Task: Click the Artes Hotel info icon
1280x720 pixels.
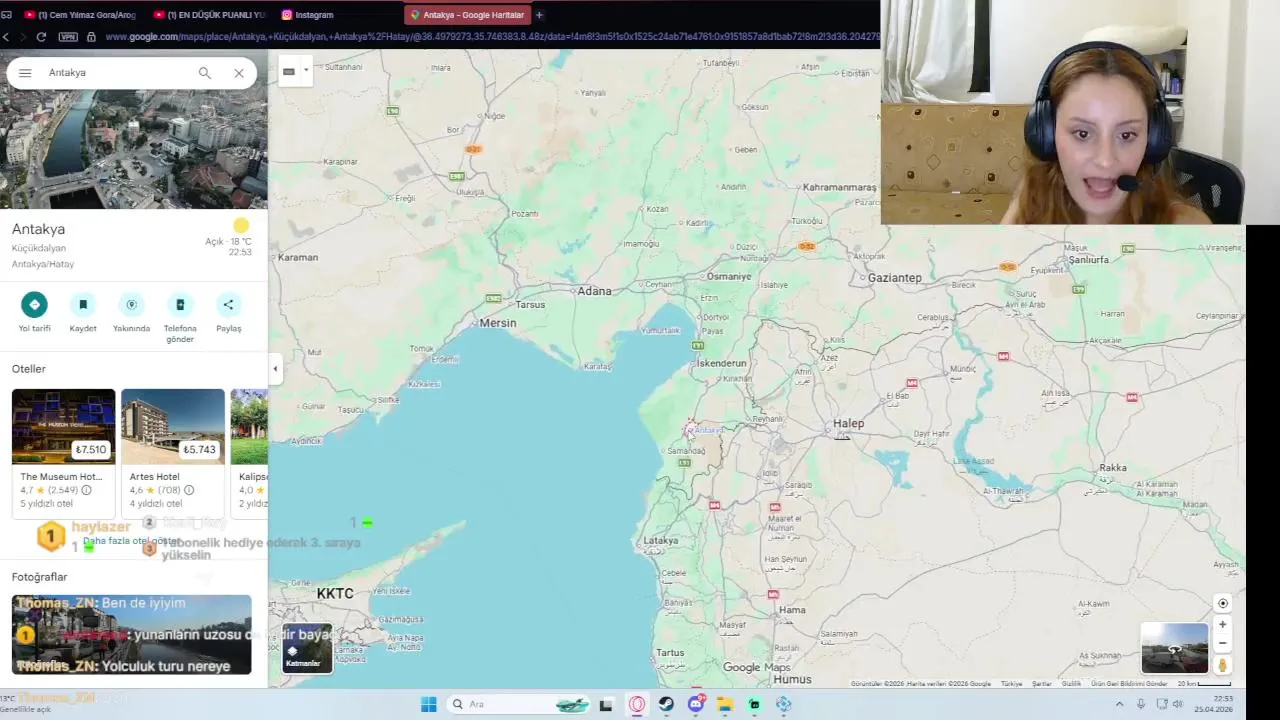Action: (x=188, y=490)
